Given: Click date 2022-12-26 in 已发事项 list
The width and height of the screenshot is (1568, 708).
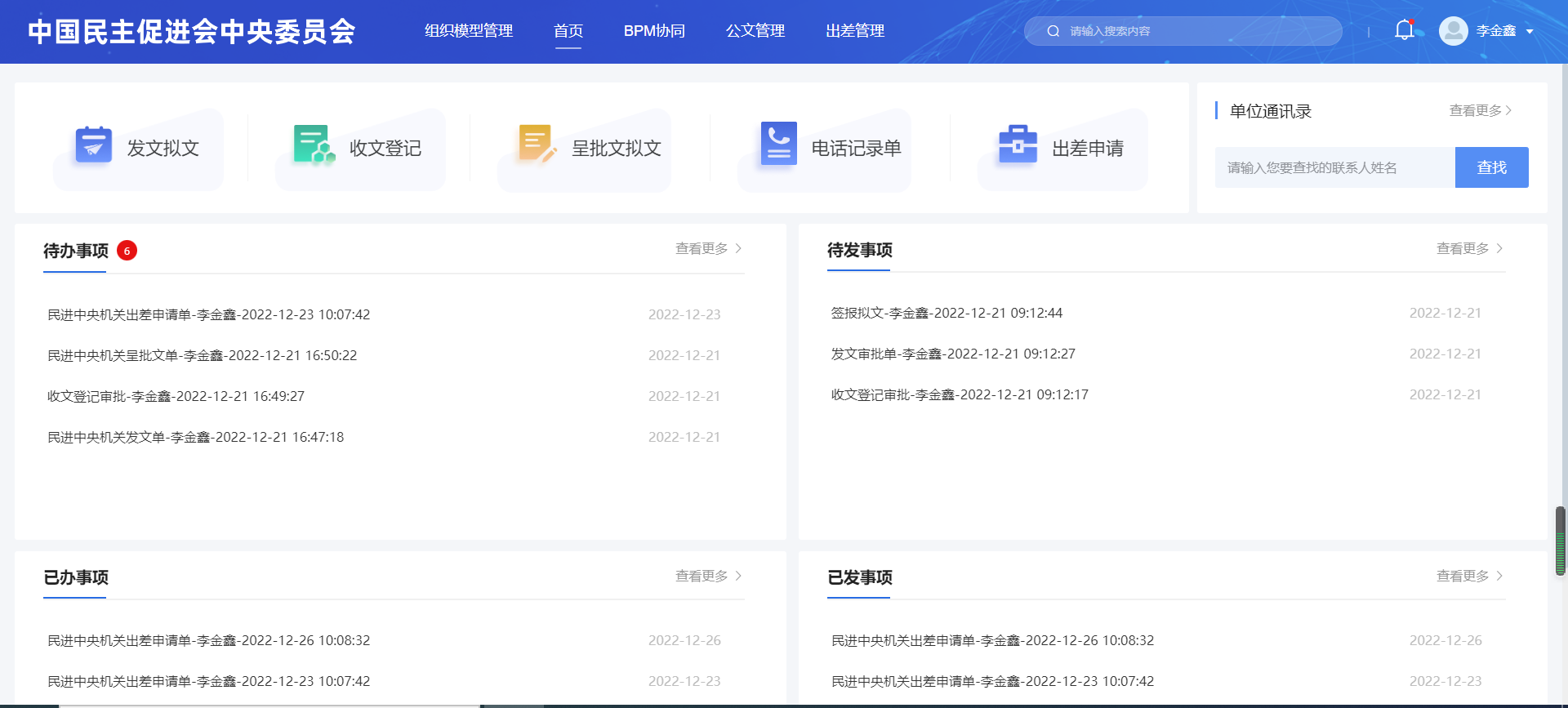Looking at the screenshot, I should pos(1445,640).
